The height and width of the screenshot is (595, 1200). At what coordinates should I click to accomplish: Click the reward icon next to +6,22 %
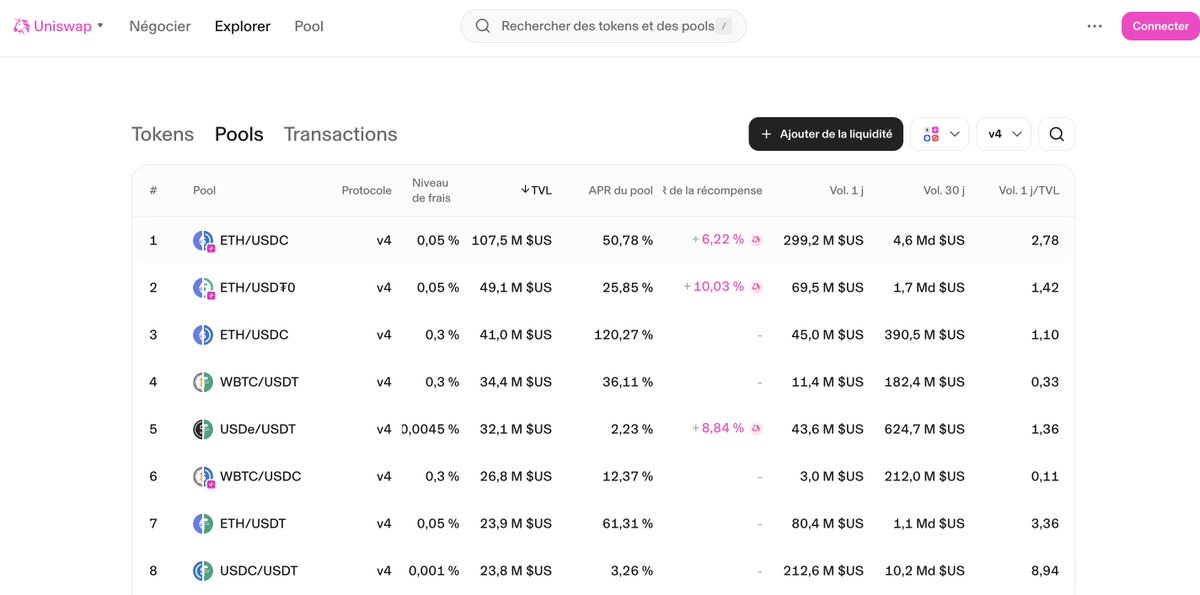[757, 240]
